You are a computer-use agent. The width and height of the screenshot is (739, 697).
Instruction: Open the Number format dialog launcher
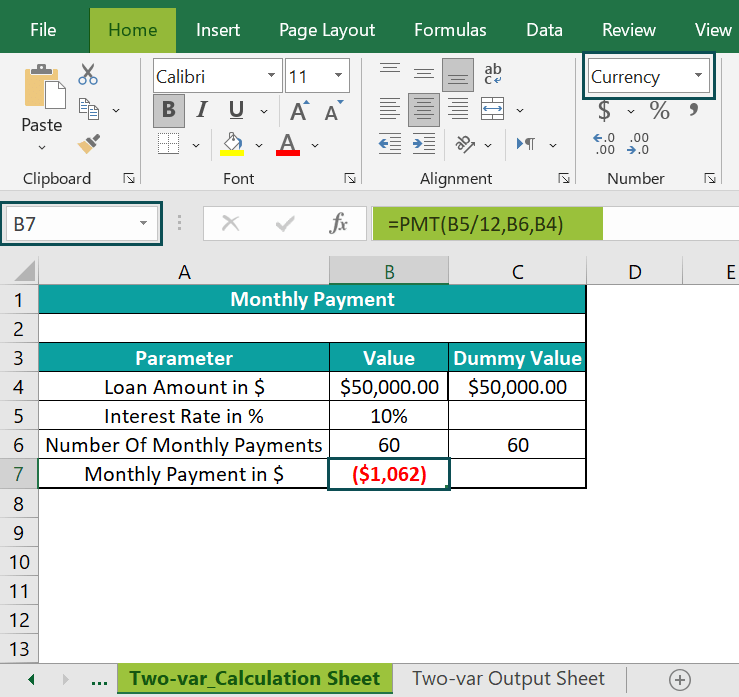coord(710,178)
